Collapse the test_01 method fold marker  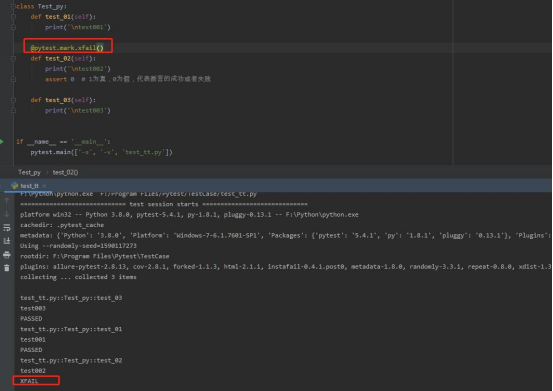pyautogui.click(x=13, y=17)
